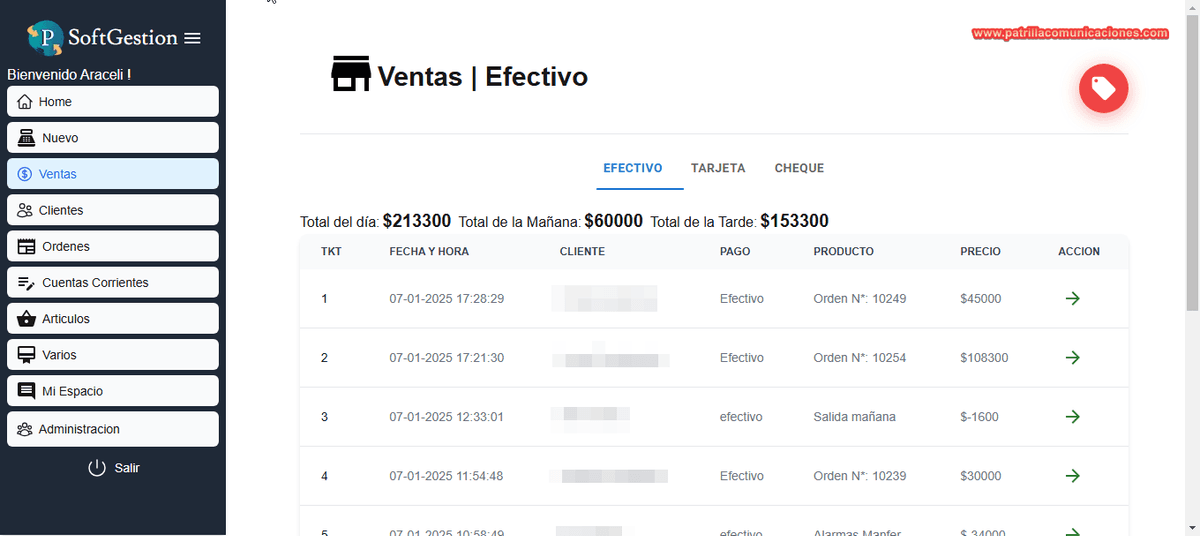Screen dimensions: 1200x536
Task: Click the patrillacomunicaciones website link
Action: coord(1070,33)
